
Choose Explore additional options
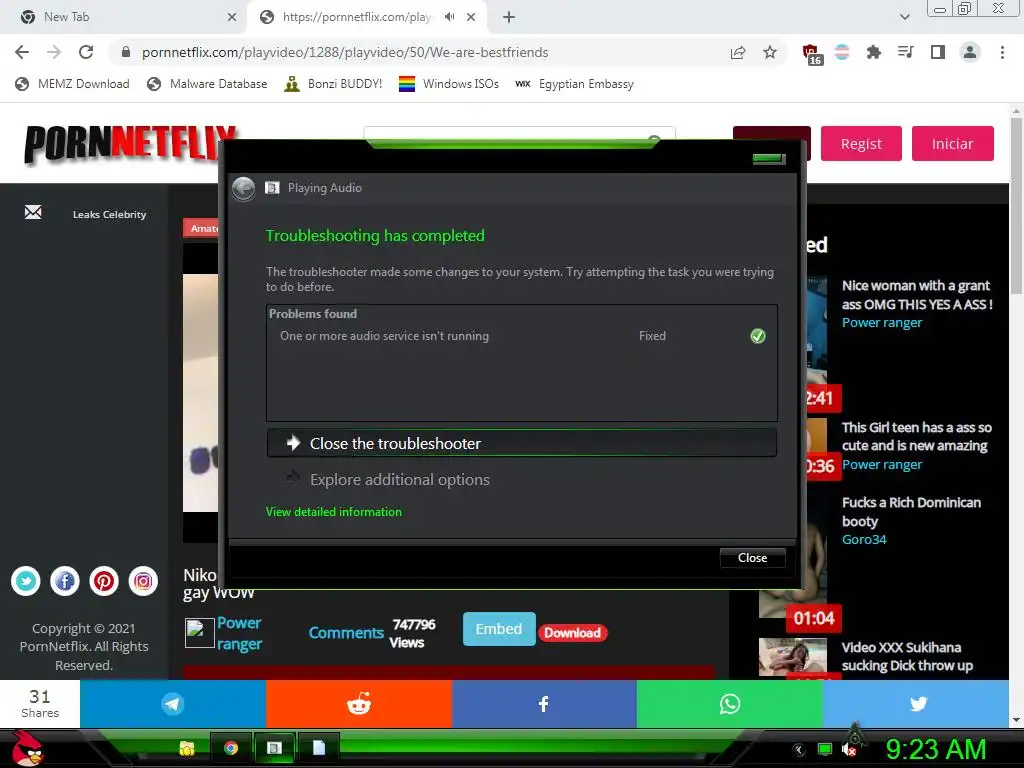point(522,479)
